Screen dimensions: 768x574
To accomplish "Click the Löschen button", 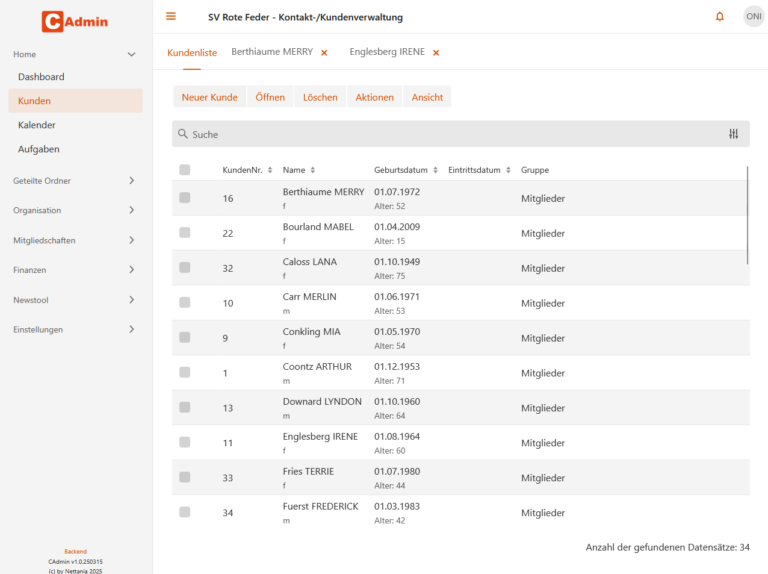I will click(320, 97).
